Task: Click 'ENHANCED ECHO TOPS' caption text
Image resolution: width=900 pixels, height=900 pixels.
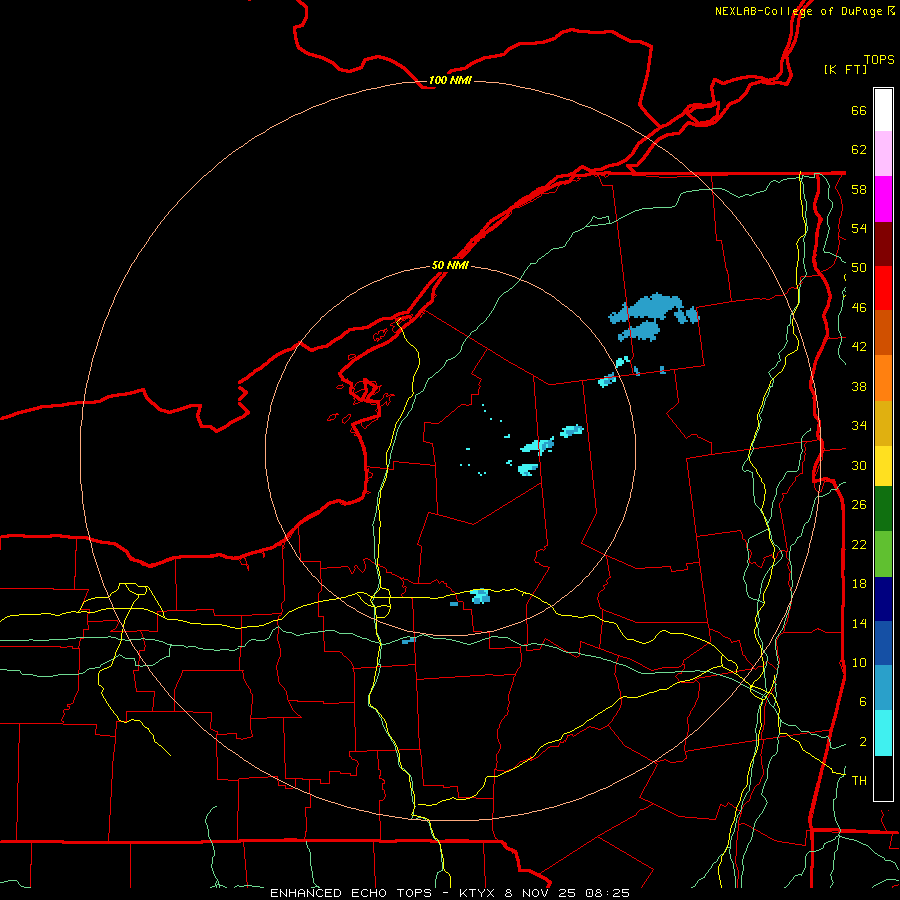Action: [x=351, y=893]
